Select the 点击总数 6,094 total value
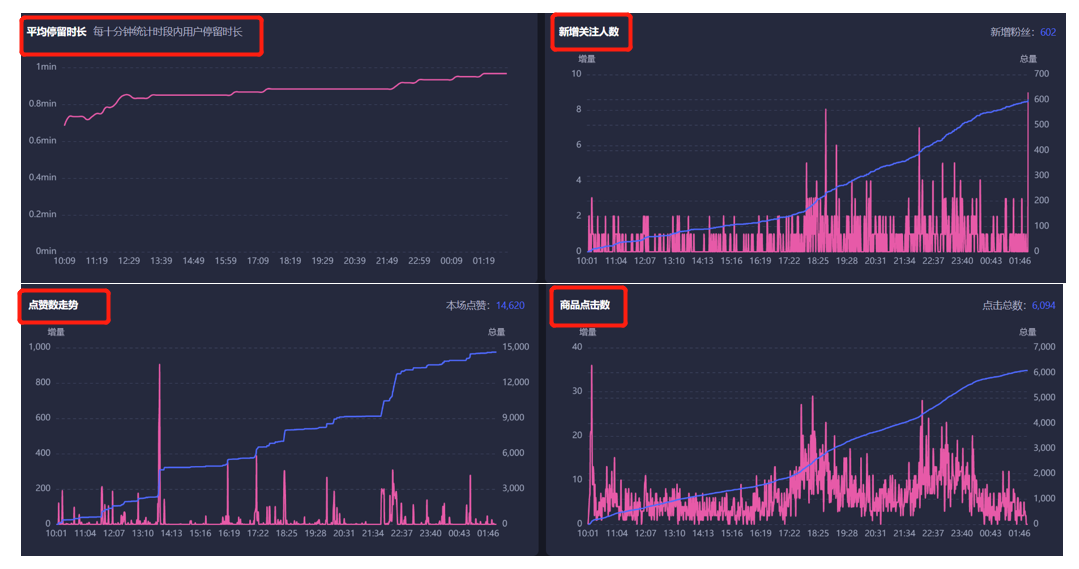The width and height of the screenshot is (1079, 569). (x=1043, y=306)
